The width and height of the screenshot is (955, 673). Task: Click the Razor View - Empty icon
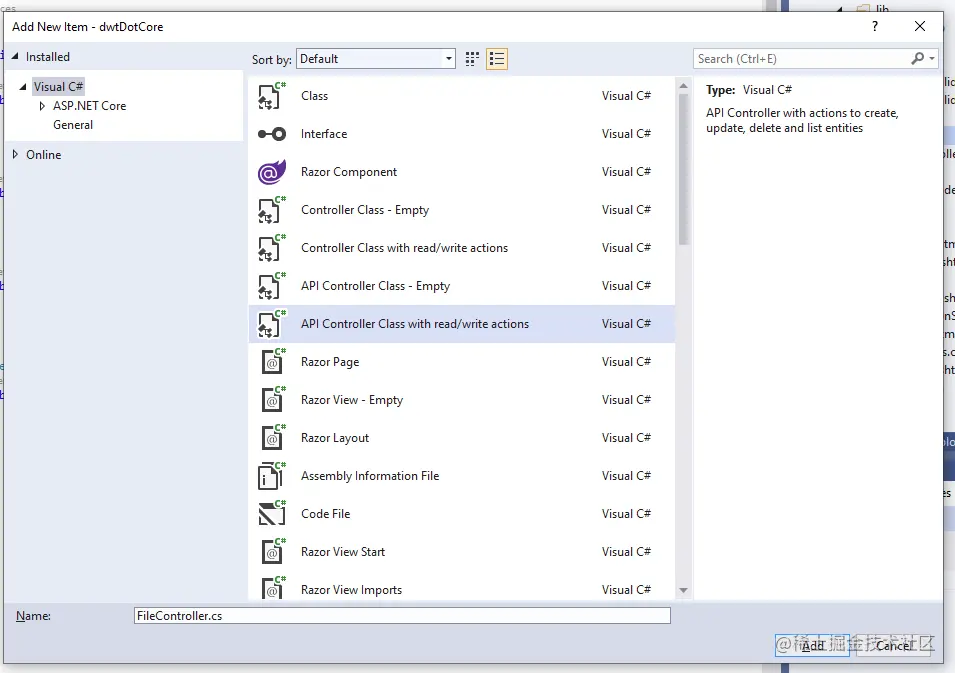tap(272, 400)
